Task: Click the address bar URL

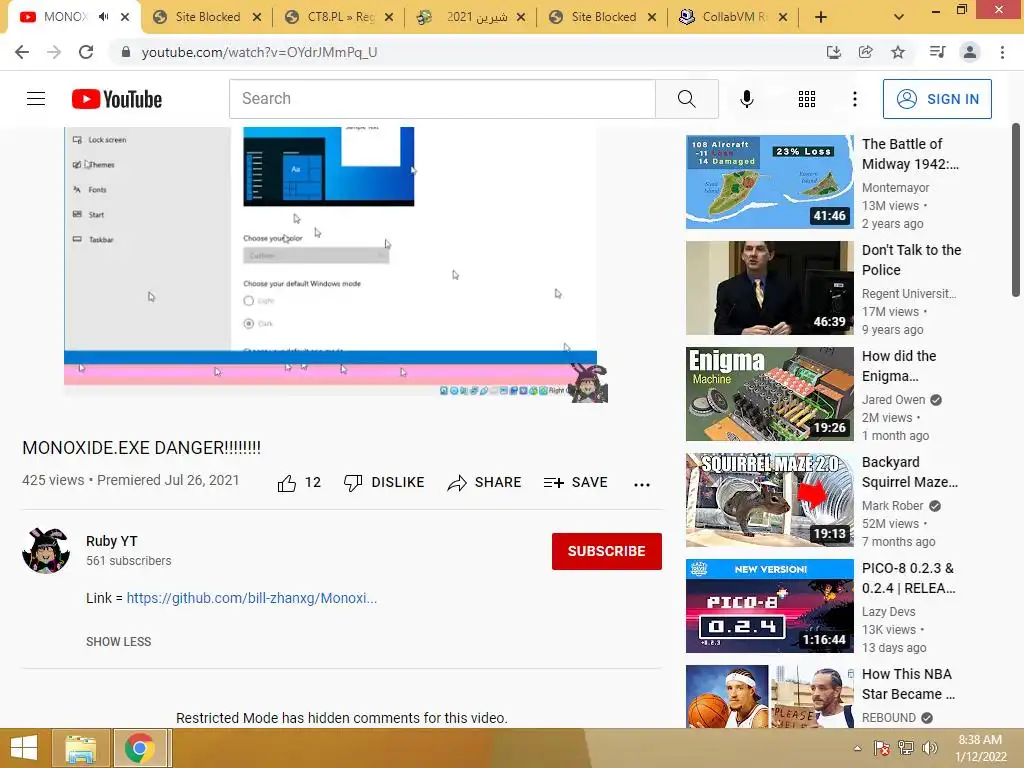Action: (259, 52)
